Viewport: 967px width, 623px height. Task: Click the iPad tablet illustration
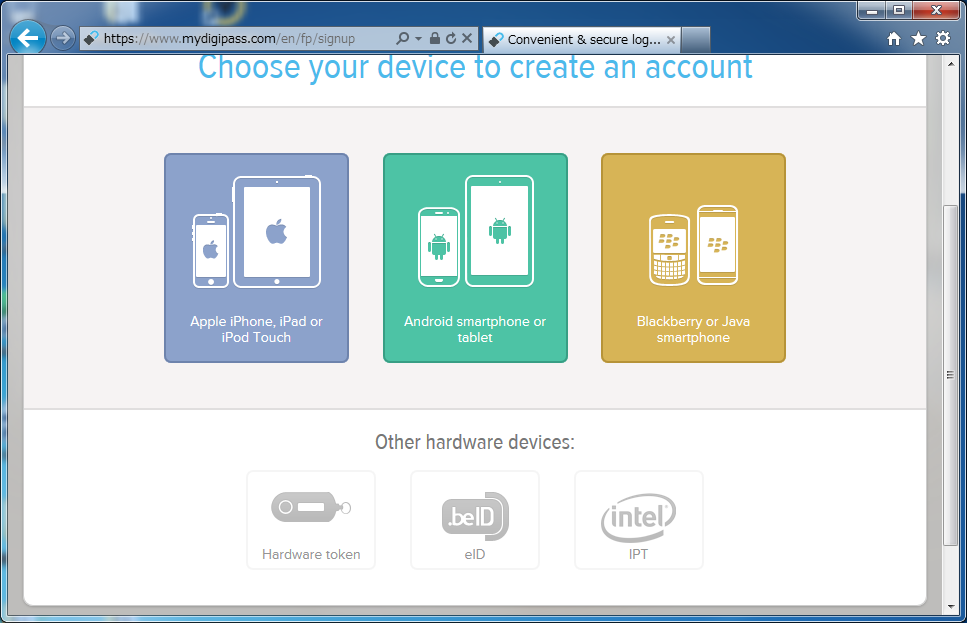coord(277,232)
